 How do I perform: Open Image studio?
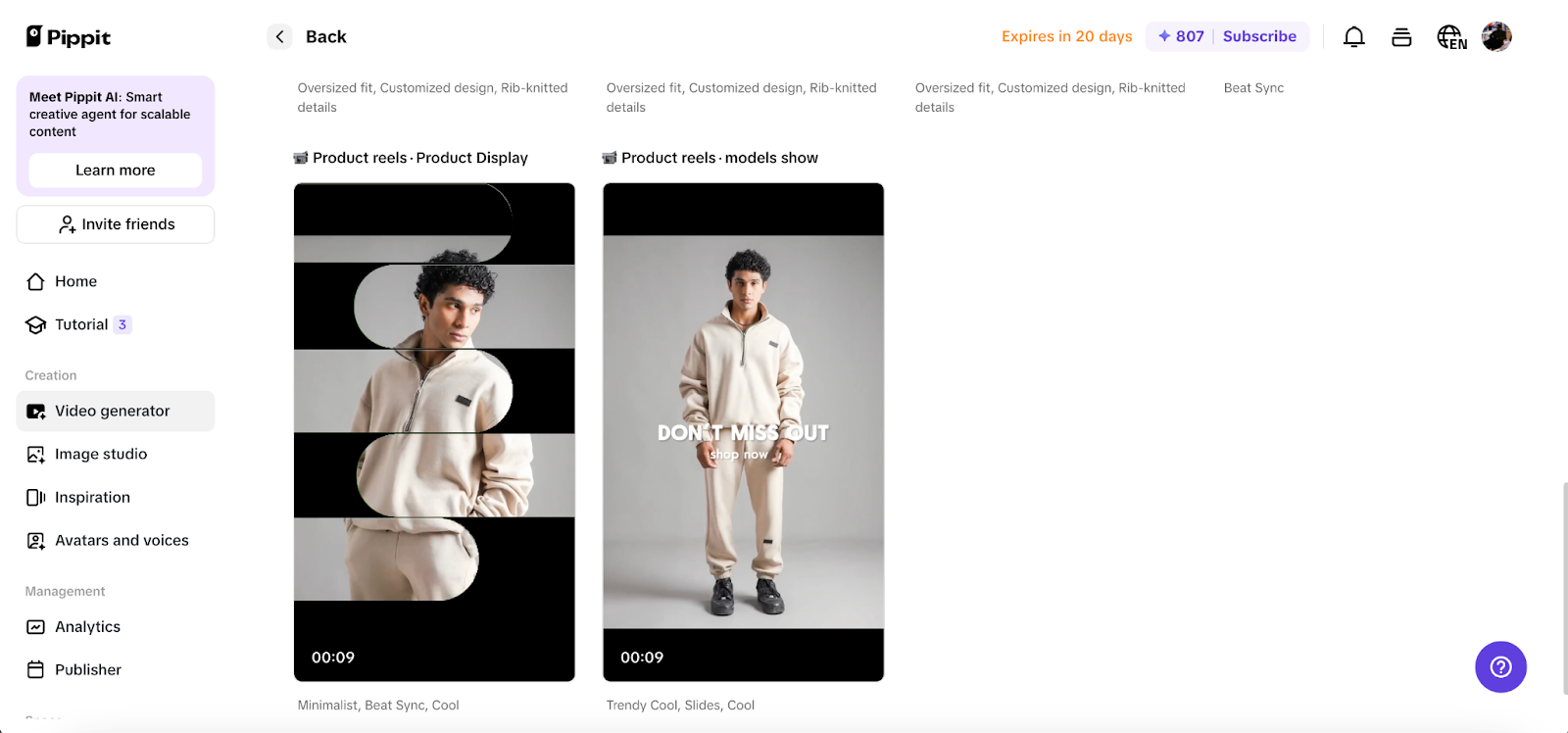pos(101,455)
